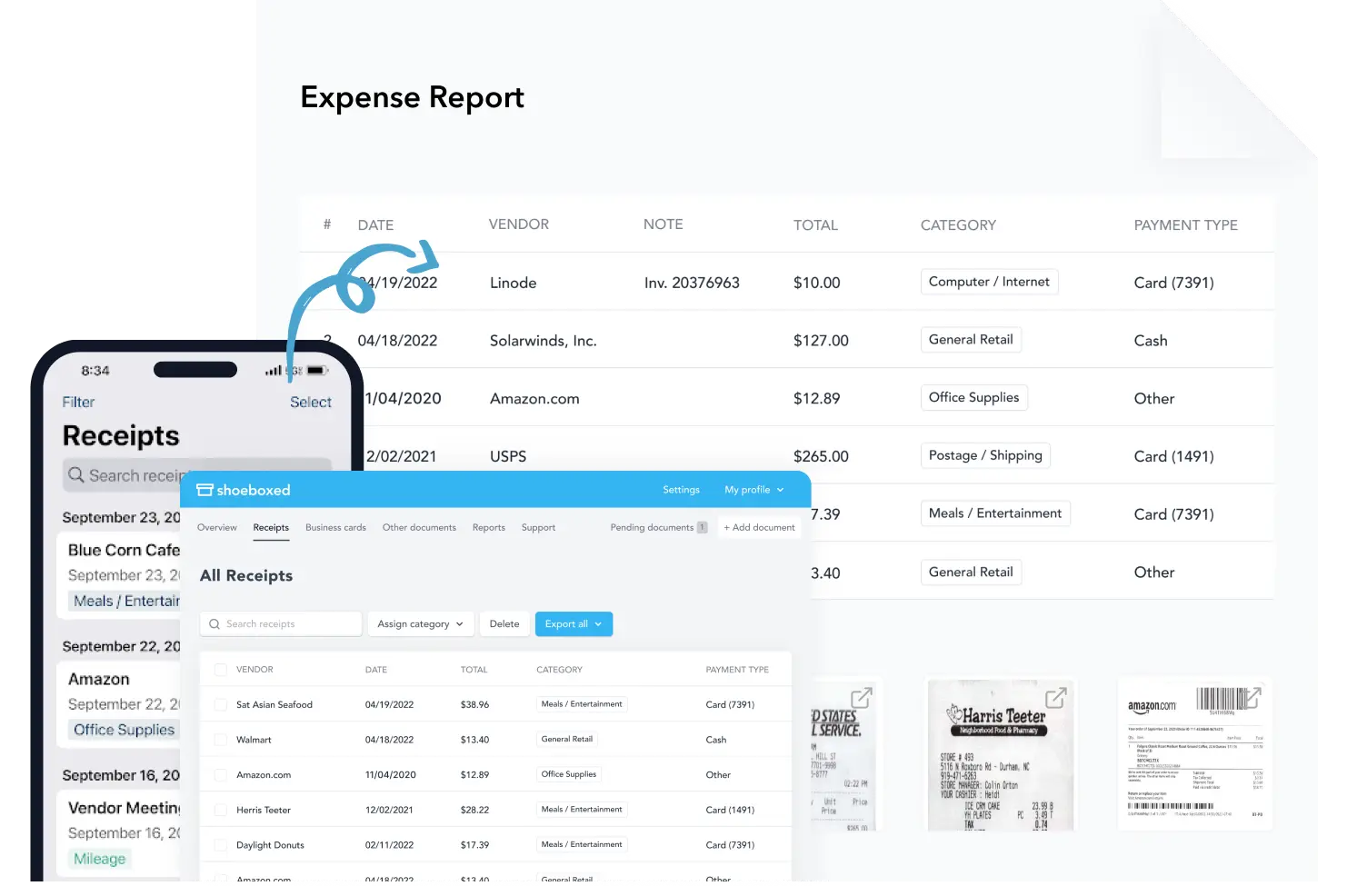
Task: Check the Sat Asian Seafood row checkbox
Action: pos(220,704)
